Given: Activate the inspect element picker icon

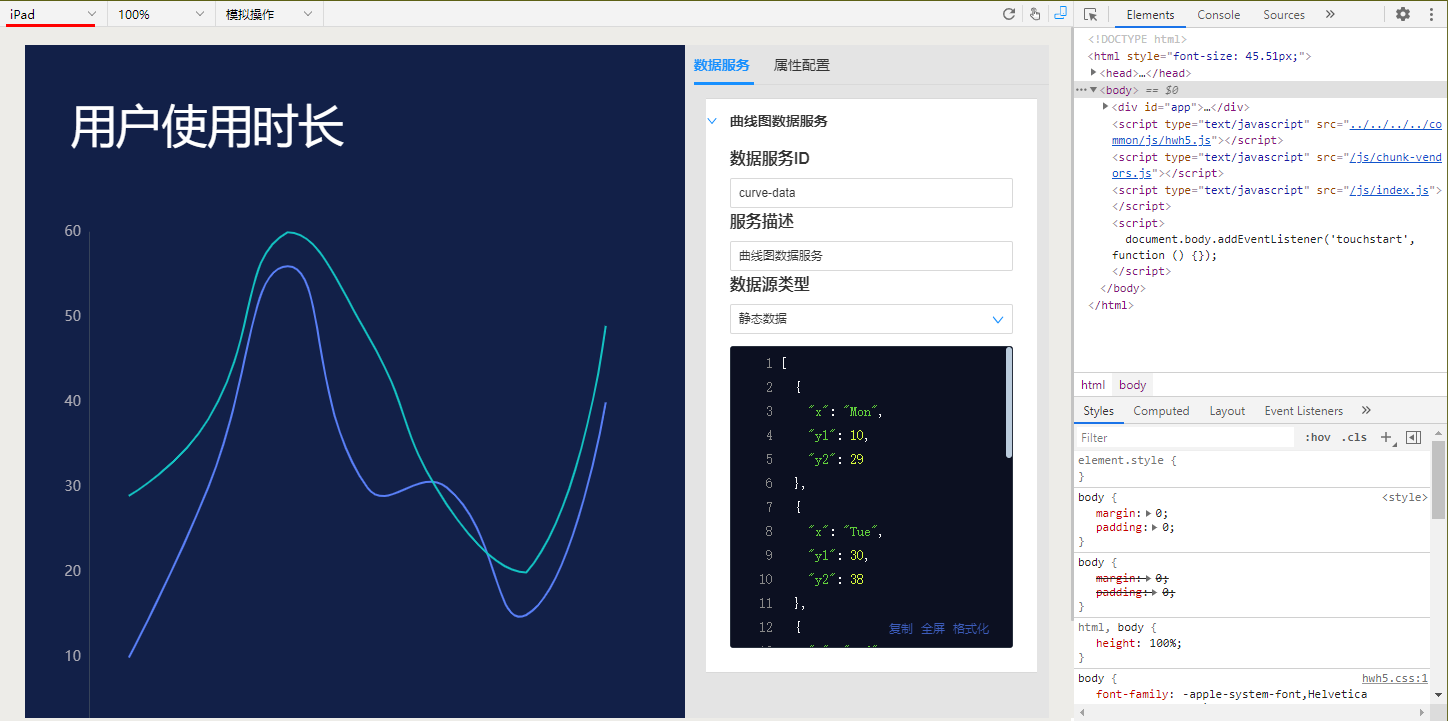Looking at the screenshot, I should tap(1090, 14).
